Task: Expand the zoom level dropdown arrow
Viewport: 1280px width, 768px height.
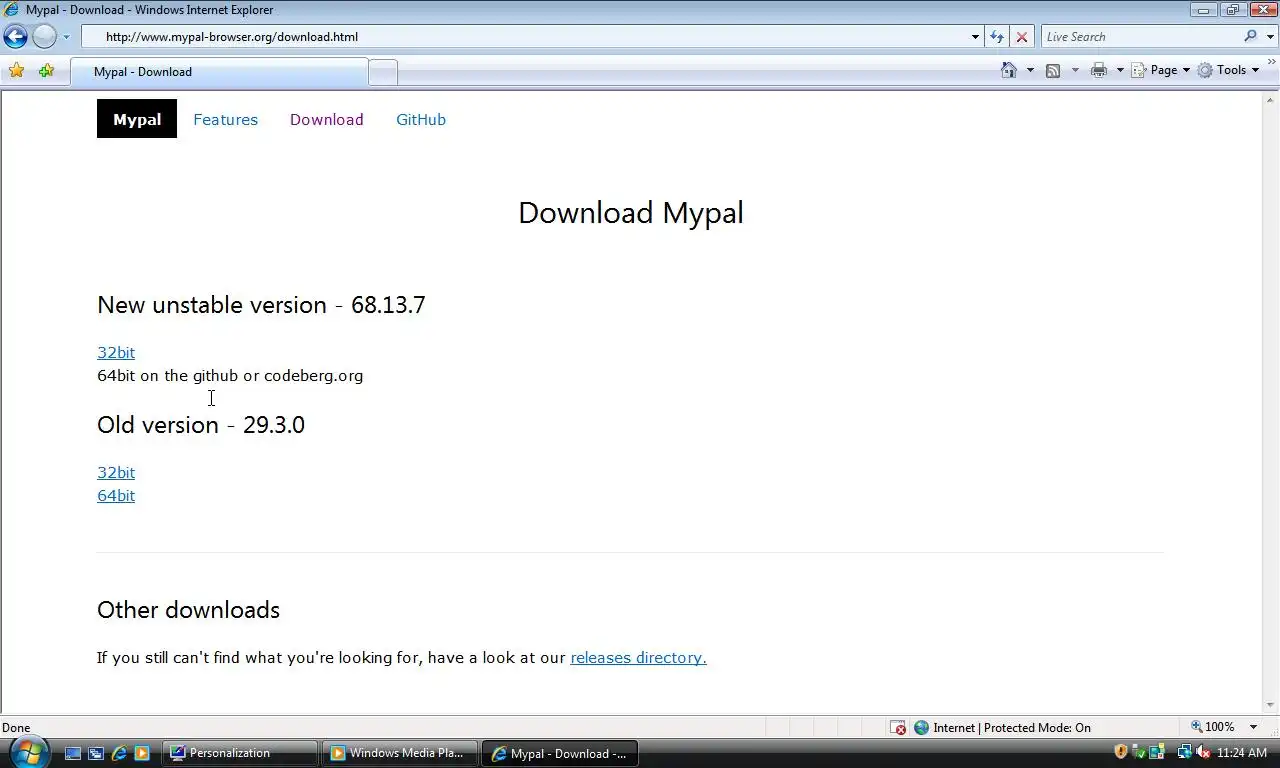Action: (1253, 727)
